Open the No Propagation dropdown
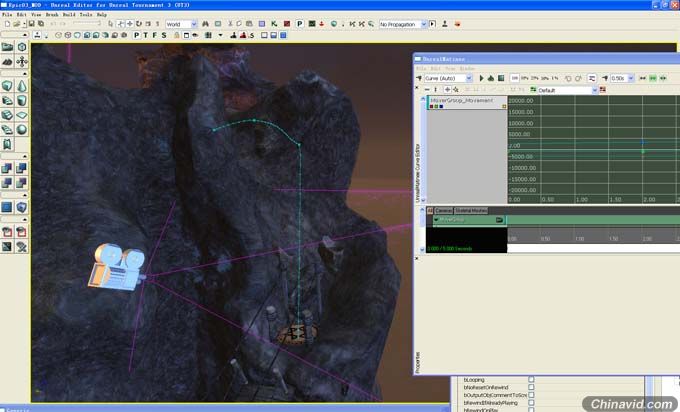Screen dimensions: 680x412 click(x=424, y=24)
